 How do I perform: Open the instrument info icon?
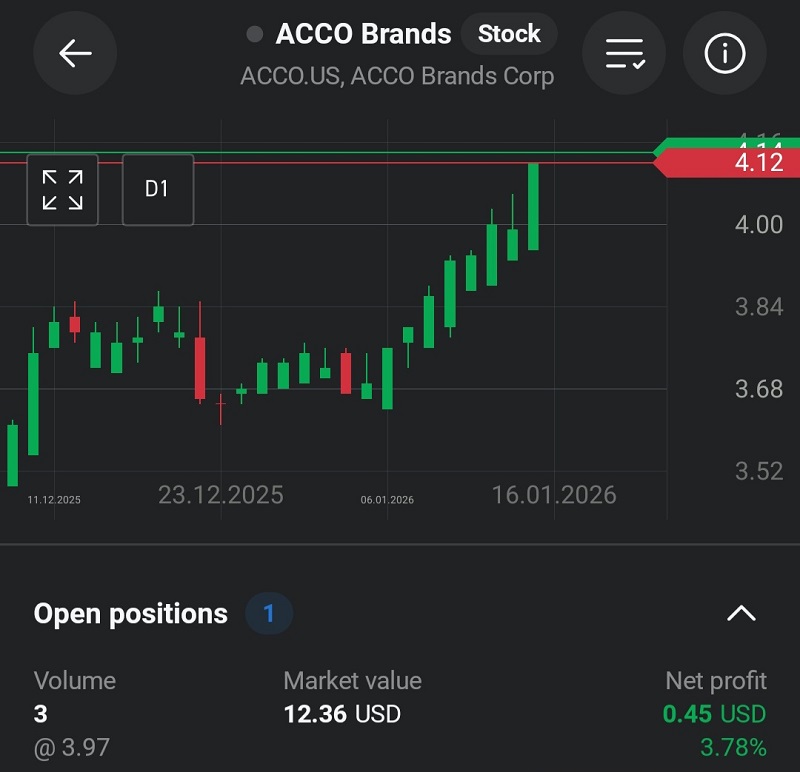tap(725, 53)
